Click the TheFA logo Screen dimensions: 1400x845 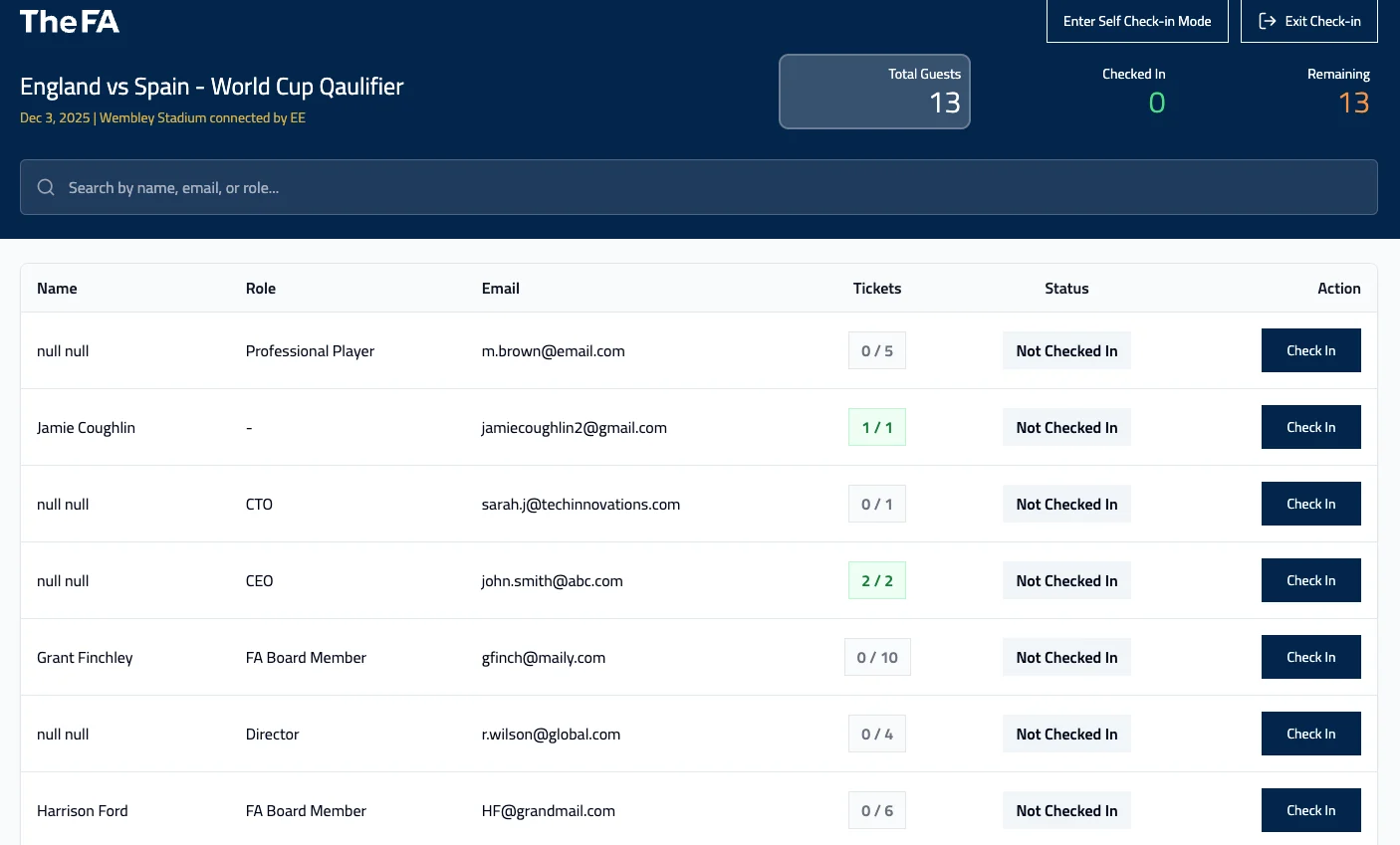point(70,22)
